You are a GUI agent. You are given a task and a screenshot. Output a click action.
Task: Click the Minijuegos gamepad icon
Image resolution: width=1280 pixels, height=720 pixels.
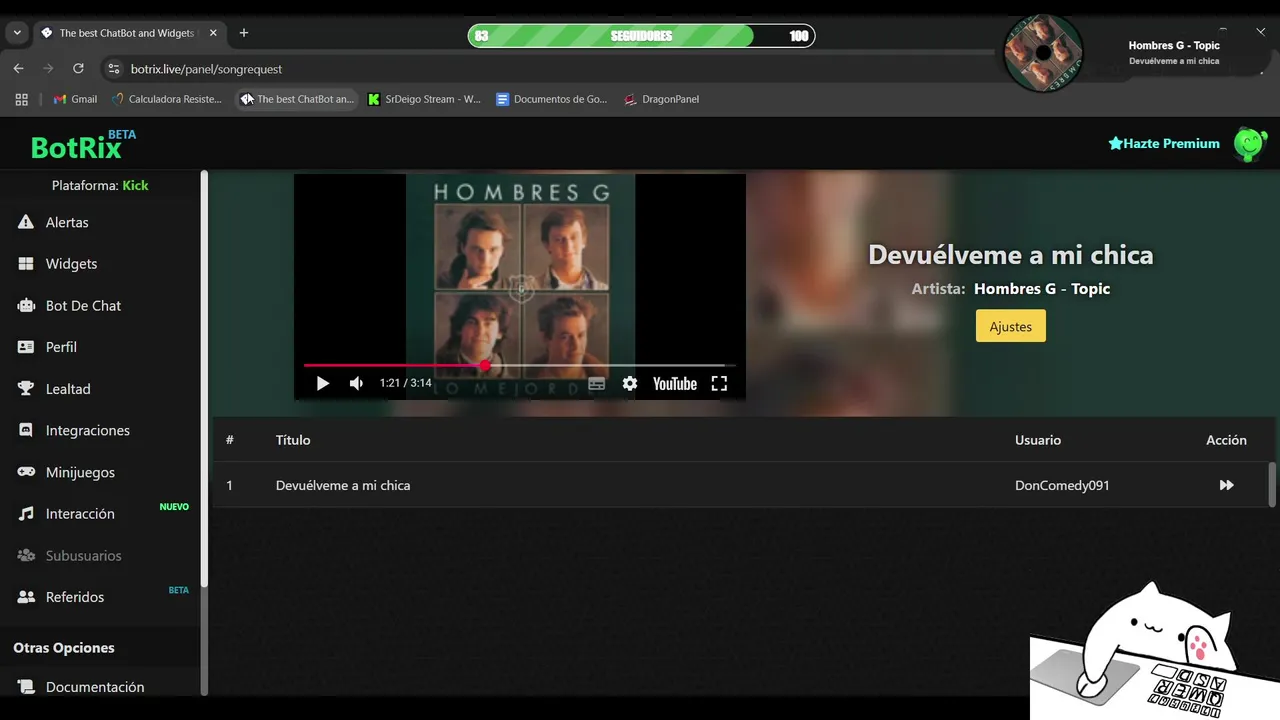26,472
